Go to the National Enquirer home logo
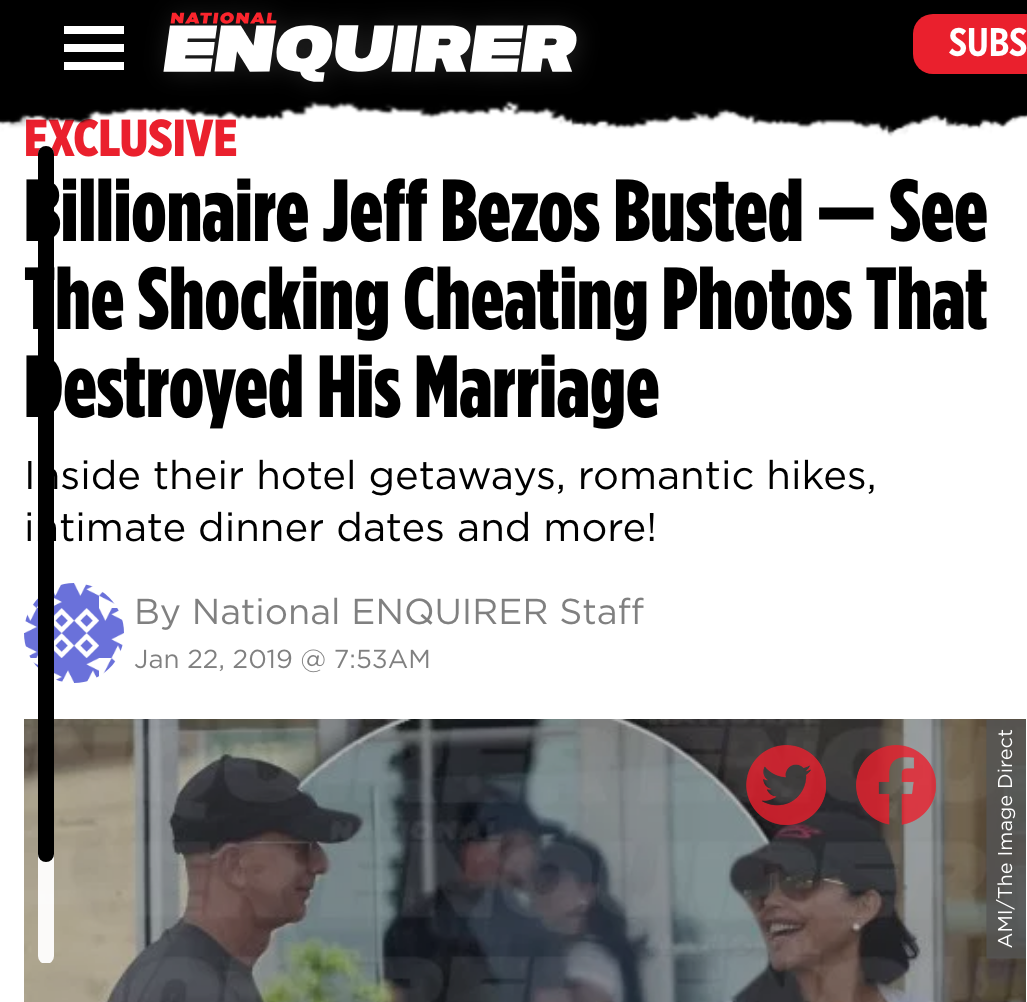 (x=370, y=46)
